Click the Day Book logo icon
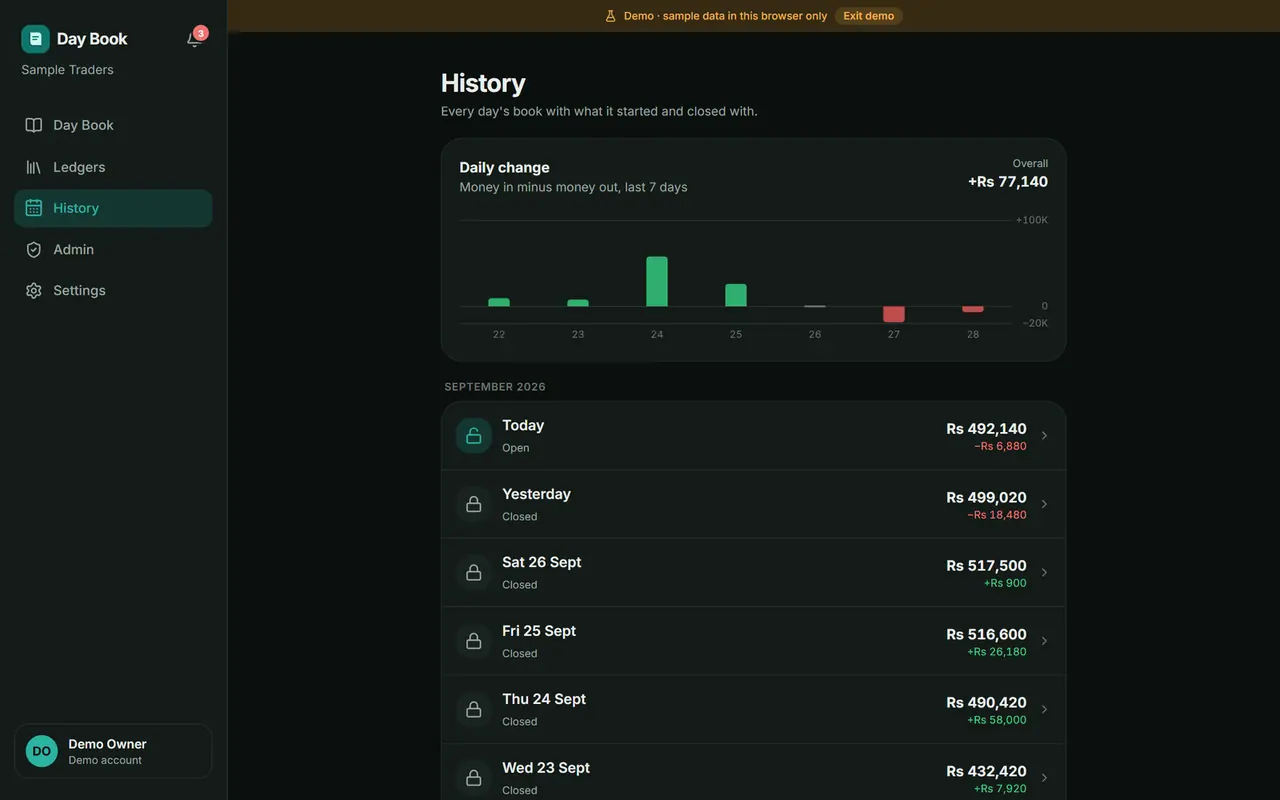 click(35, 39)
